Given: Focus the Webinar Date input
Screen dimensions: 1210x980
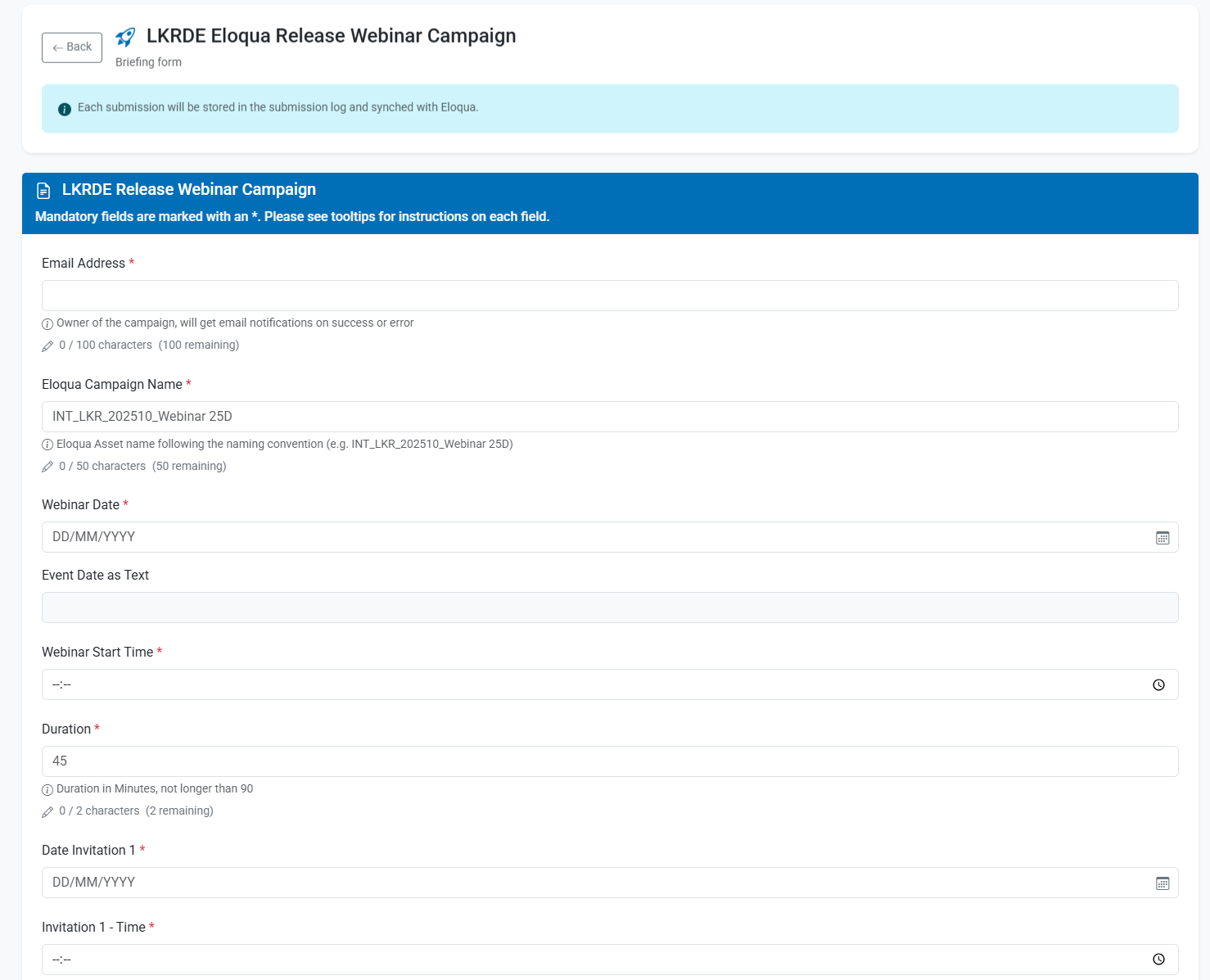Looking at the screenshot, I should tap(610, 537).
